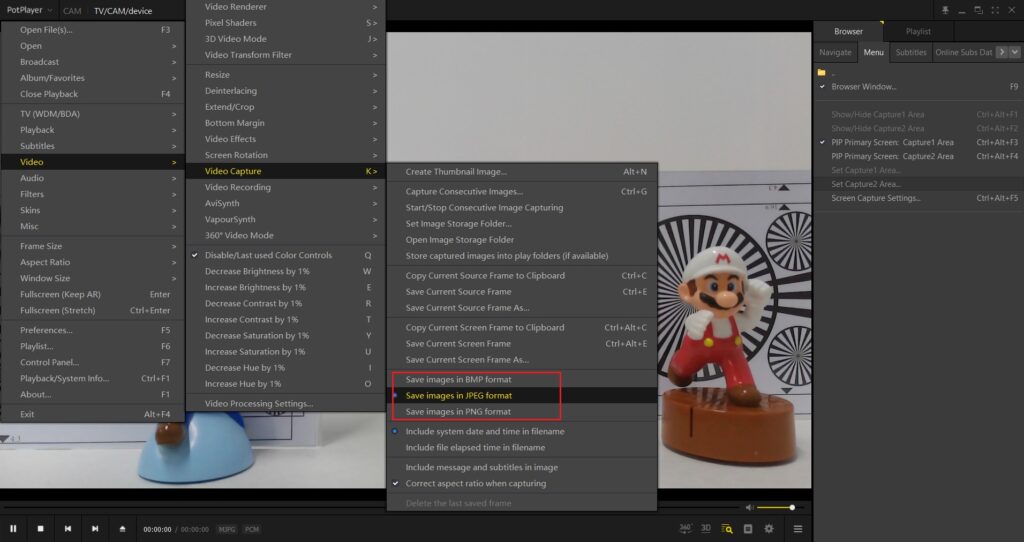Open the control panel gear icon
Viewport: 1024px width, 542px height.
point(769,529)
